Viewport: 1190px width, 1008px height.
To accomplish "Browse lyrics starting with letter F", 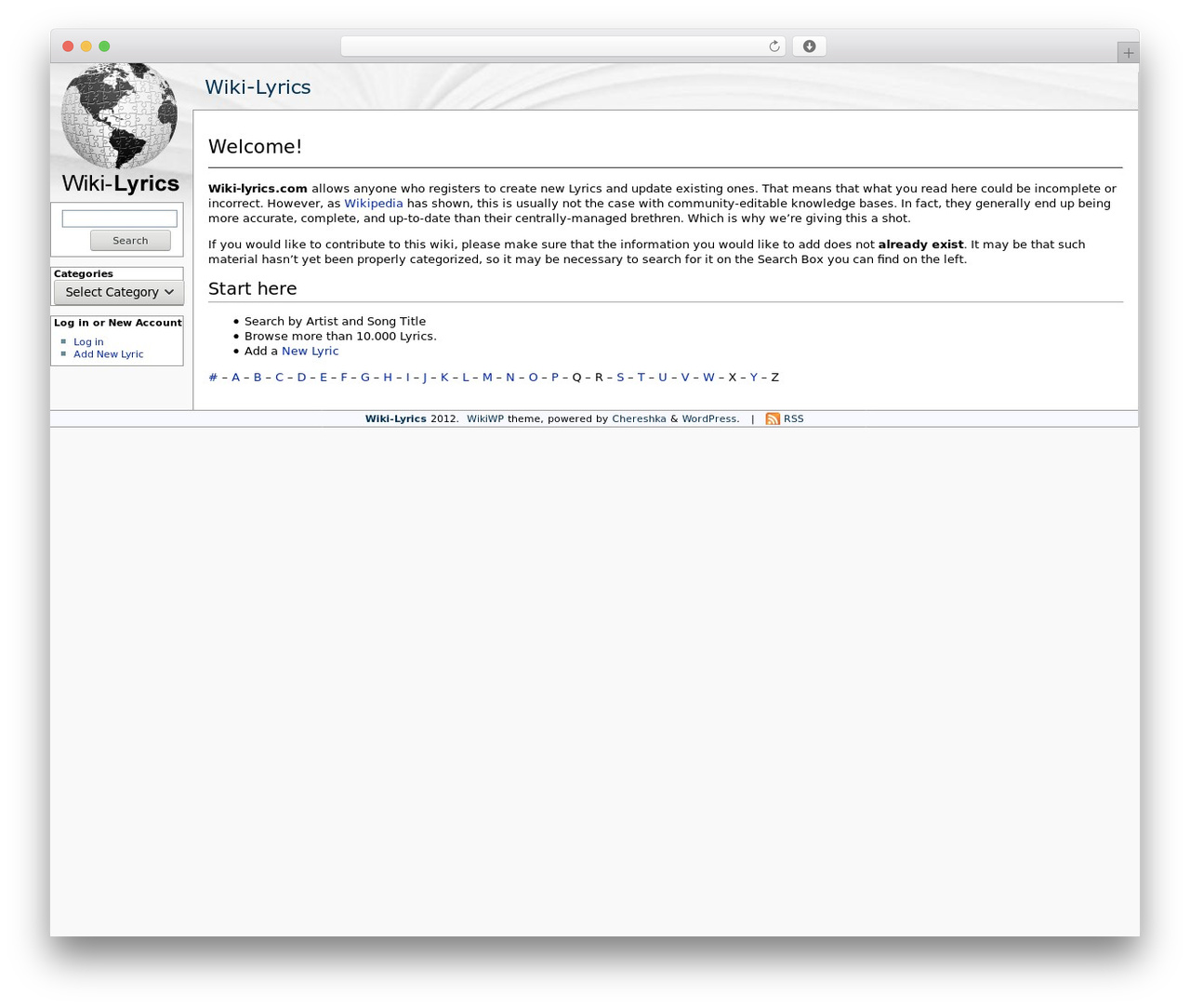I will (344, 378).
